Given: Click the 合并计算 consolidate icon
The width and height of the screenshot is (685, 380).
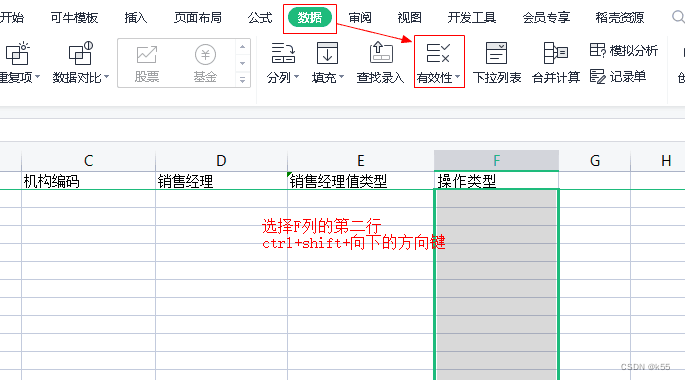Looking at the screenshot, I should click(x=556, y=53).
